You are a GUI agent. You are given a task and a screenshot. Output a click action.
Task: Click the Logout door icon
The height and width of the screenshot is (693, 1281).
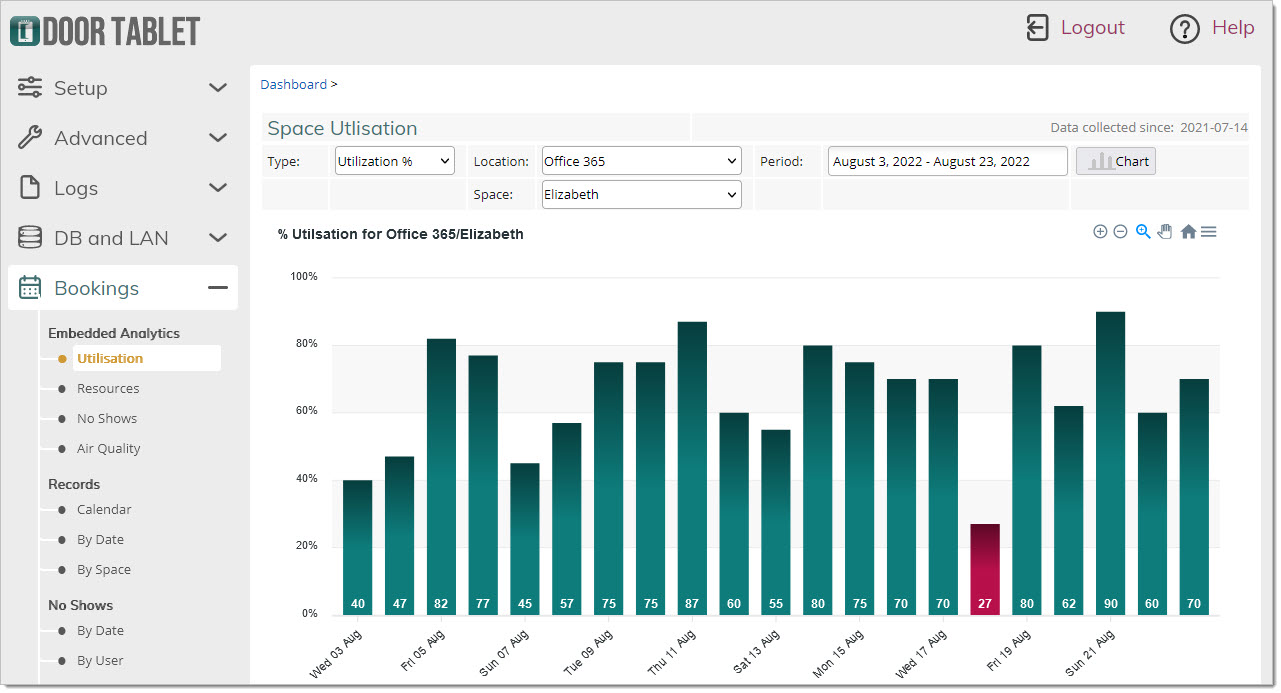tap(1038, 28)
